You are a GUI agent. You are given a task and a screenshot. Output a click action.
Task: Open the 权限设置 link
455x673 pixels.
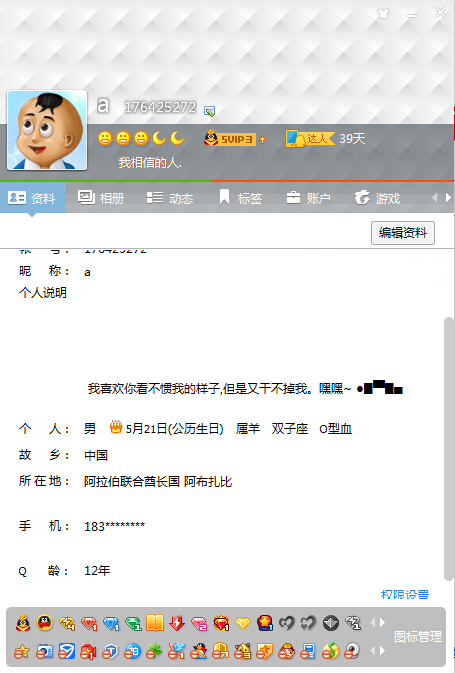click(405, 594)
